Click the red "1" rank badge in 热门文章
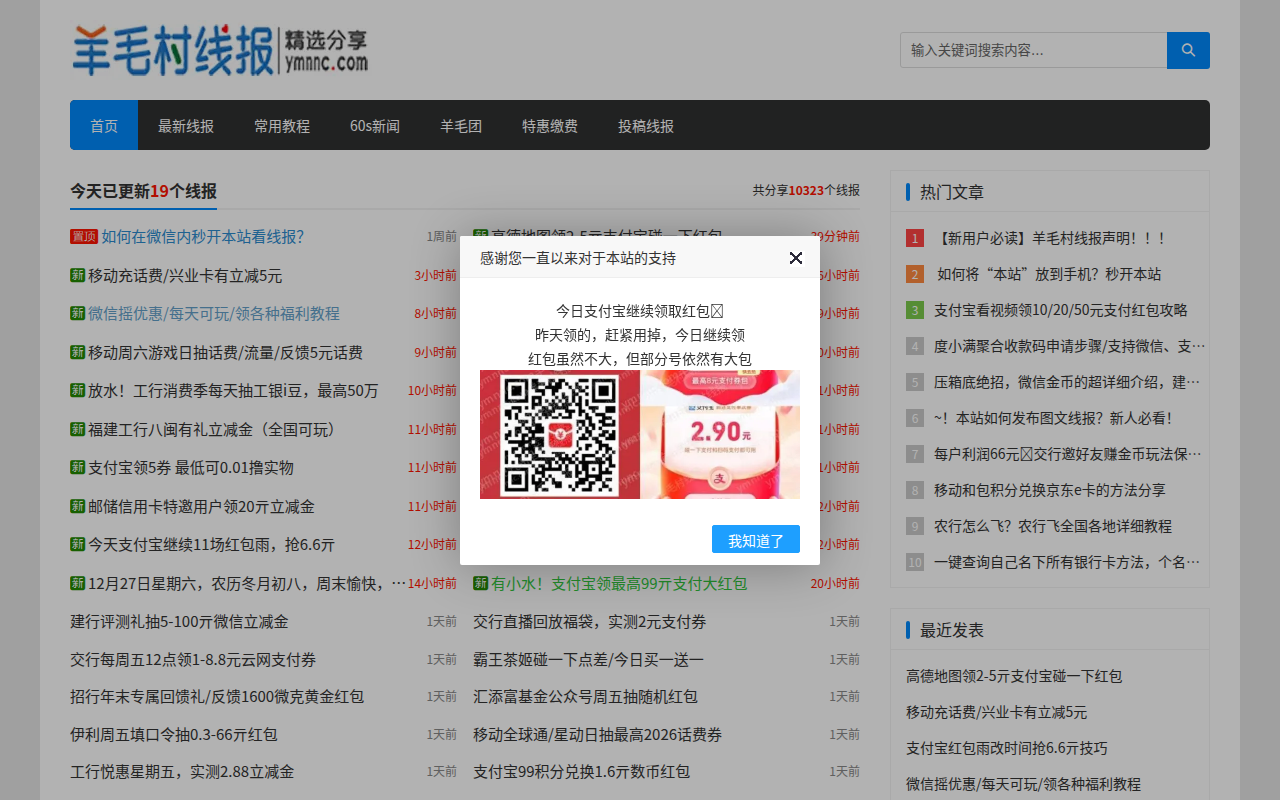1280x800 pixels. tap(914, 238)
